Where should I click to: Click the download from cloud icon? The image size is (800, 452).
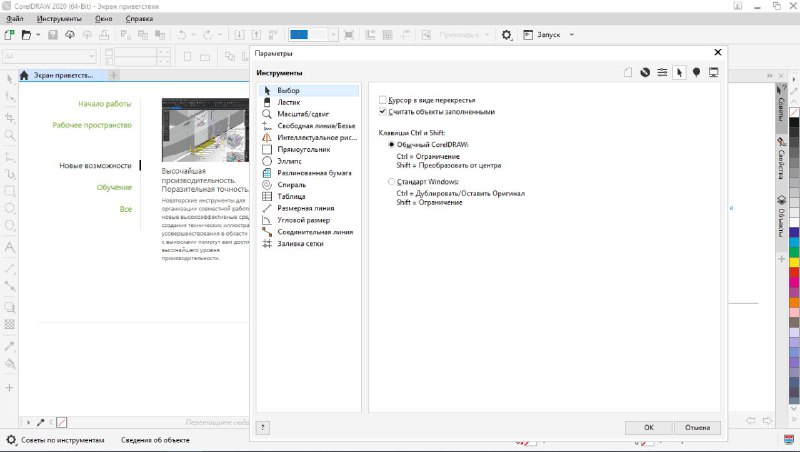pyautogui.click(x=70, y=35)
